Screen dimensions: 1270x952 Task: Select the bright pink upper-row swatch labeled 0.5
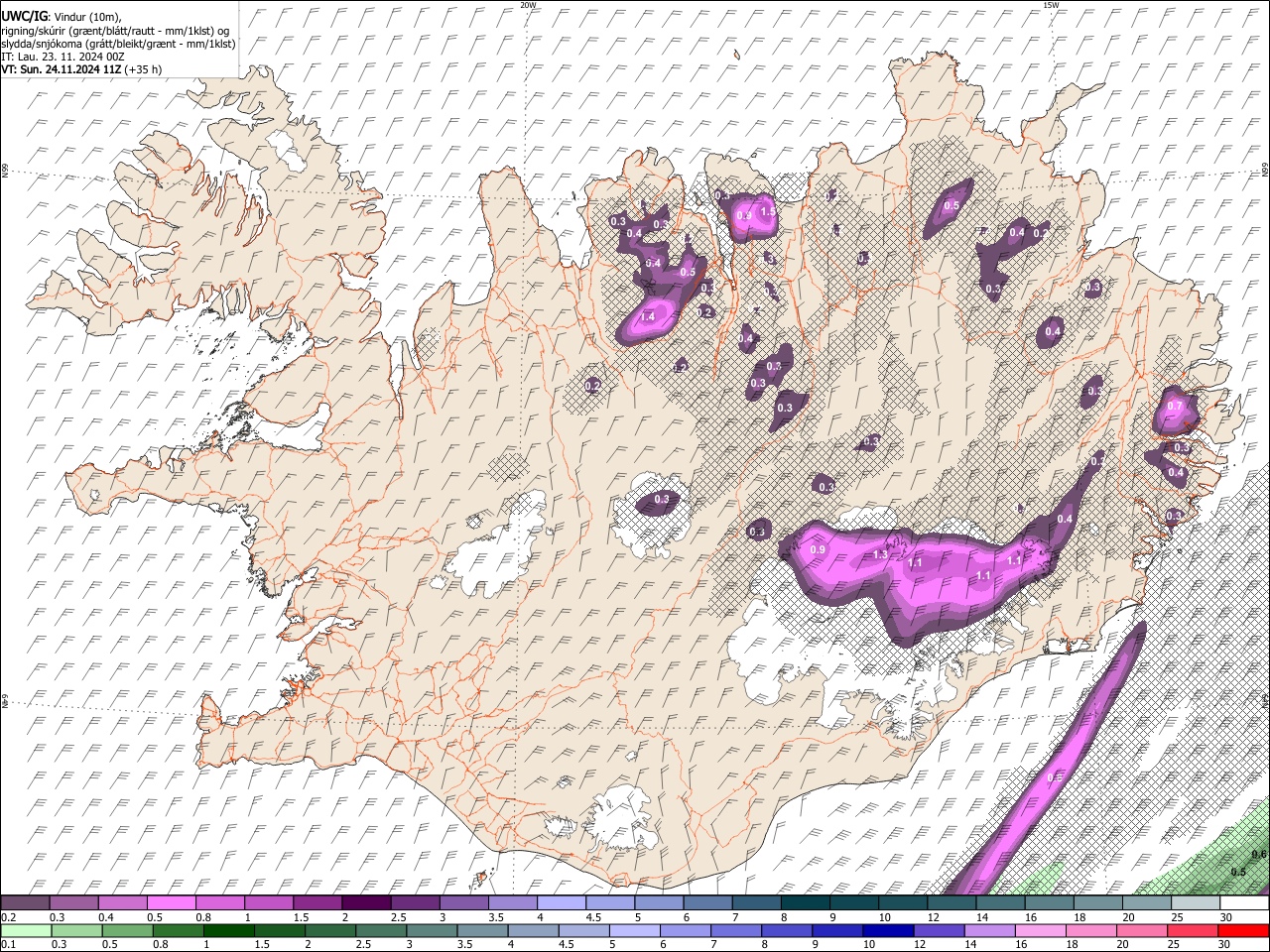click(171, 903)
